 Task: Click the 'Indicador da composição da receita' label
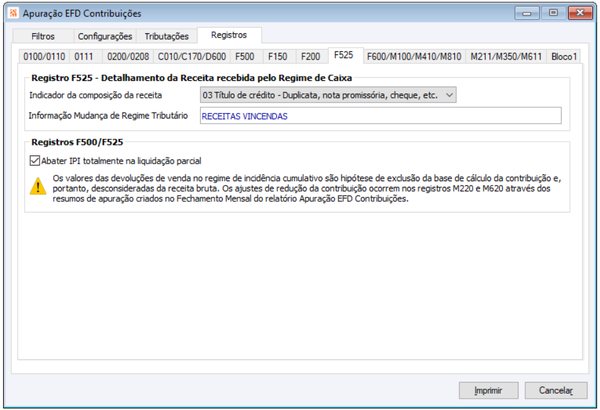96,95
